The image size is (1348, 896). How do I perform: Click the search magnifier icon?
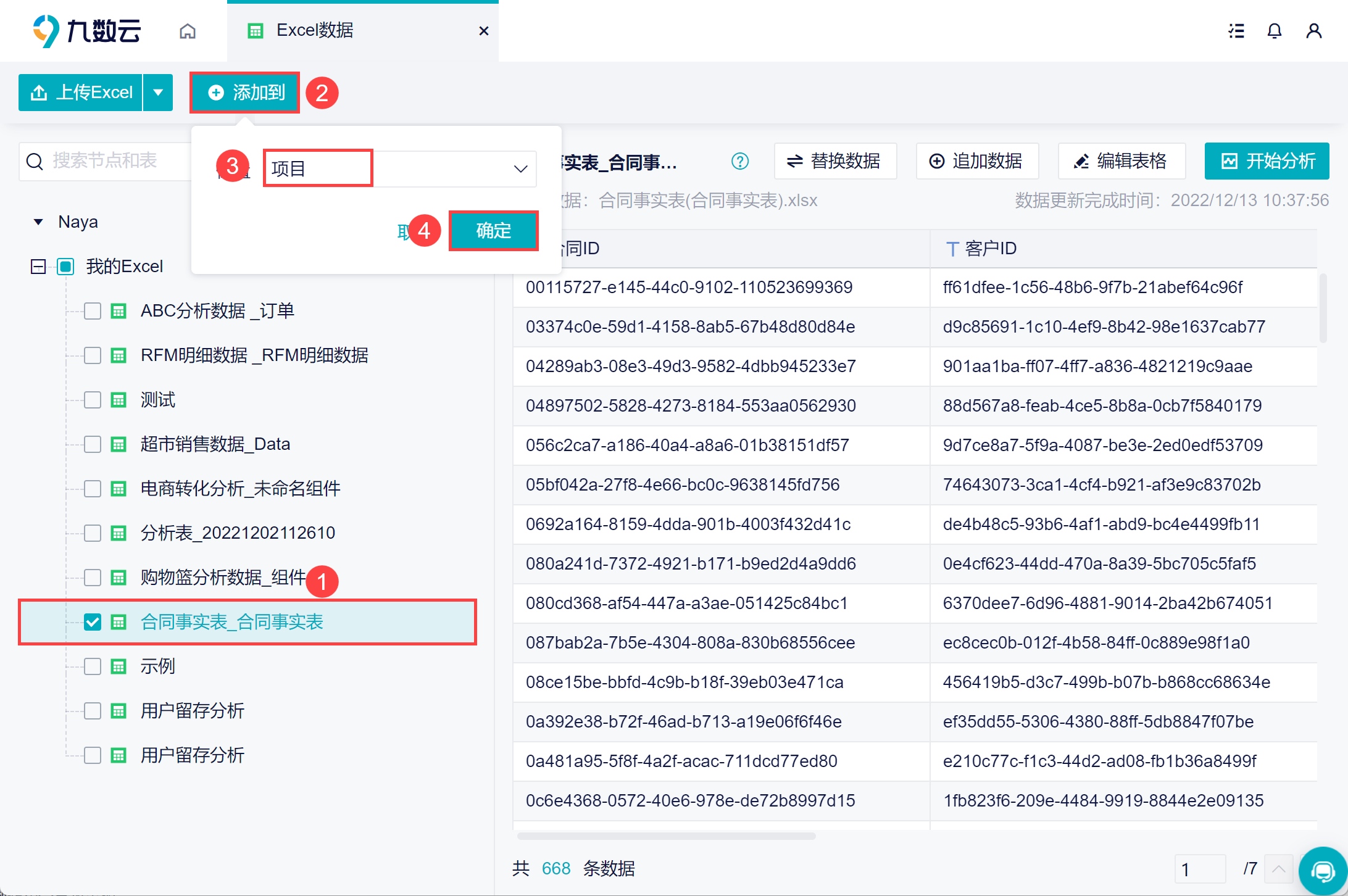pos(35,162)
